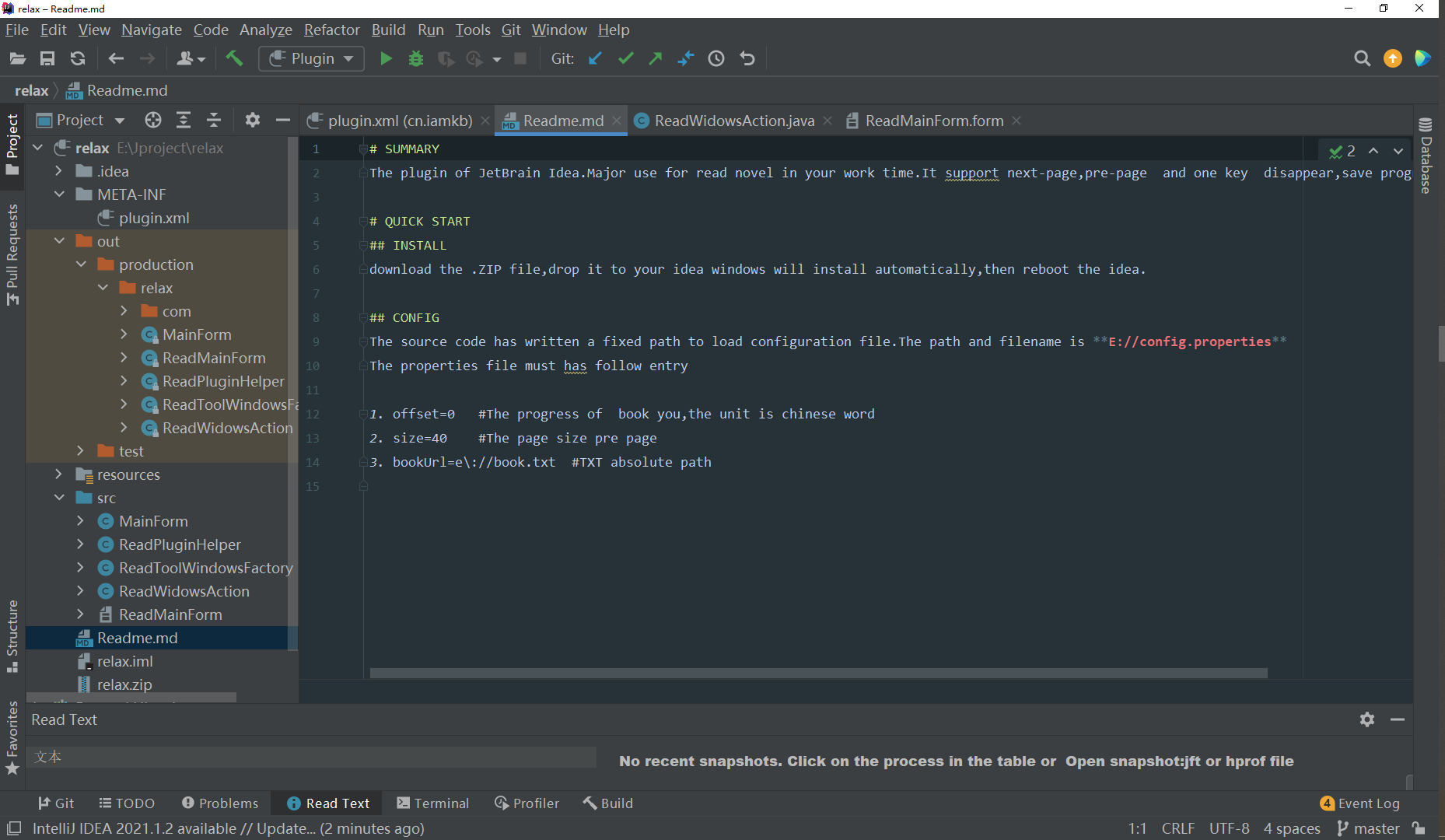
Task: Open the Pull Requests side panel
Action: click(12, 254)
